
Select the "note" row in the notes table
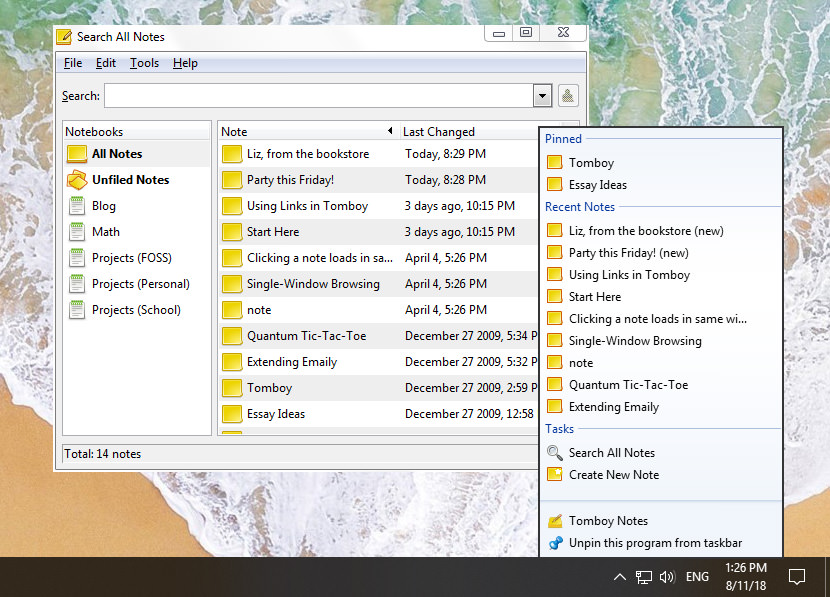pos(378,310)
